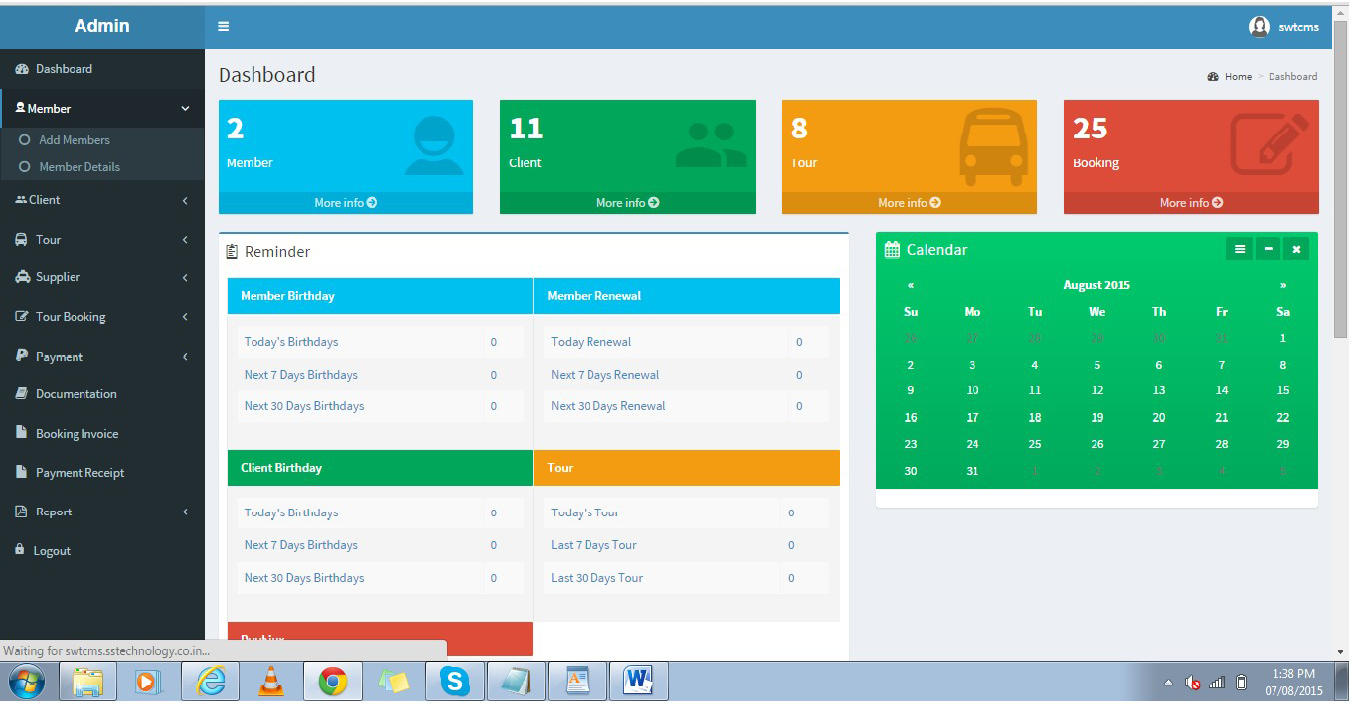Image resolution: width=1353 pixels, height=704 pixels.
Task: Collapse the Calendar panel with minus icon
Action: point(1268,249)
